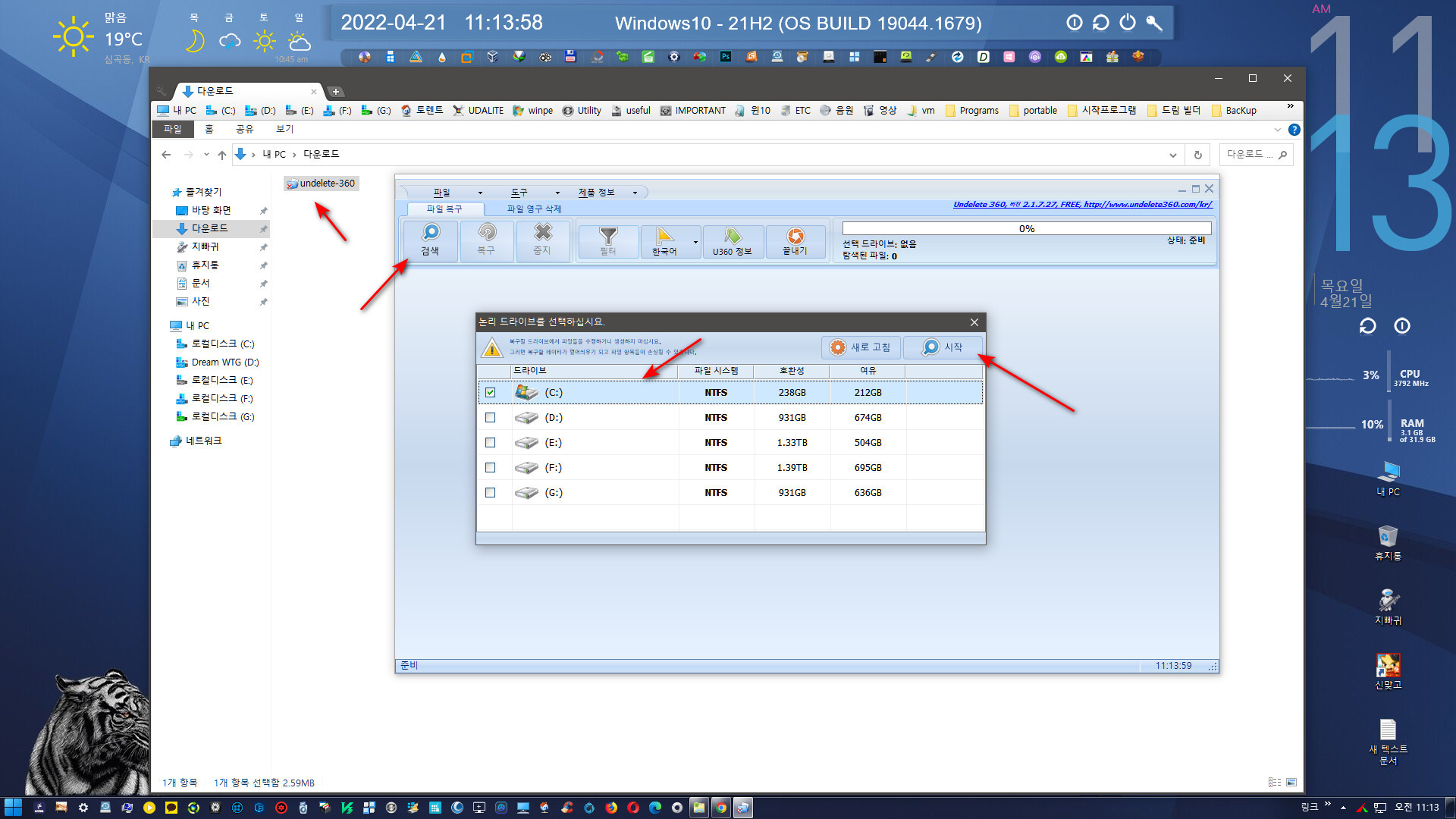Click the Explorer search box
Image resolution: width=1456 pixels, height=819 pixels.
(1255, 154)
